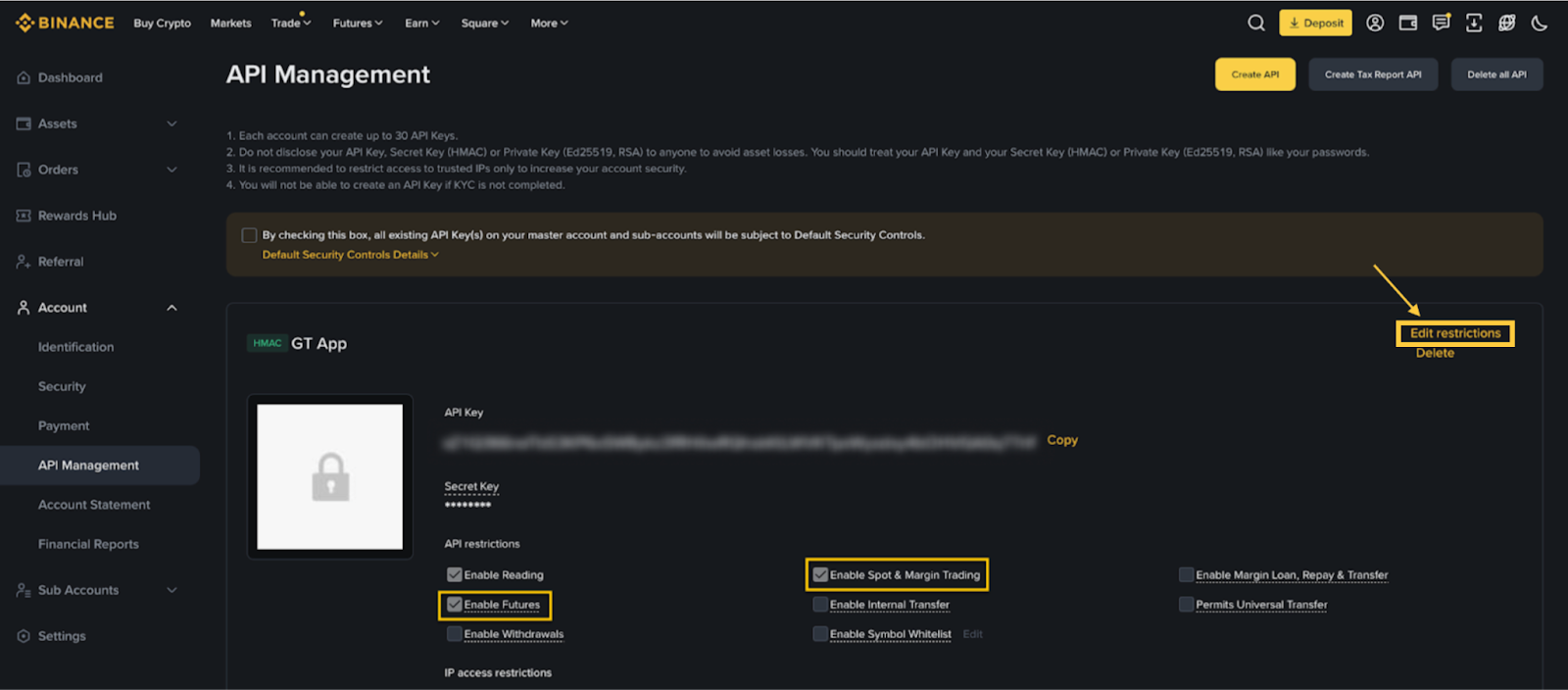Click the Create API button

1254,74
